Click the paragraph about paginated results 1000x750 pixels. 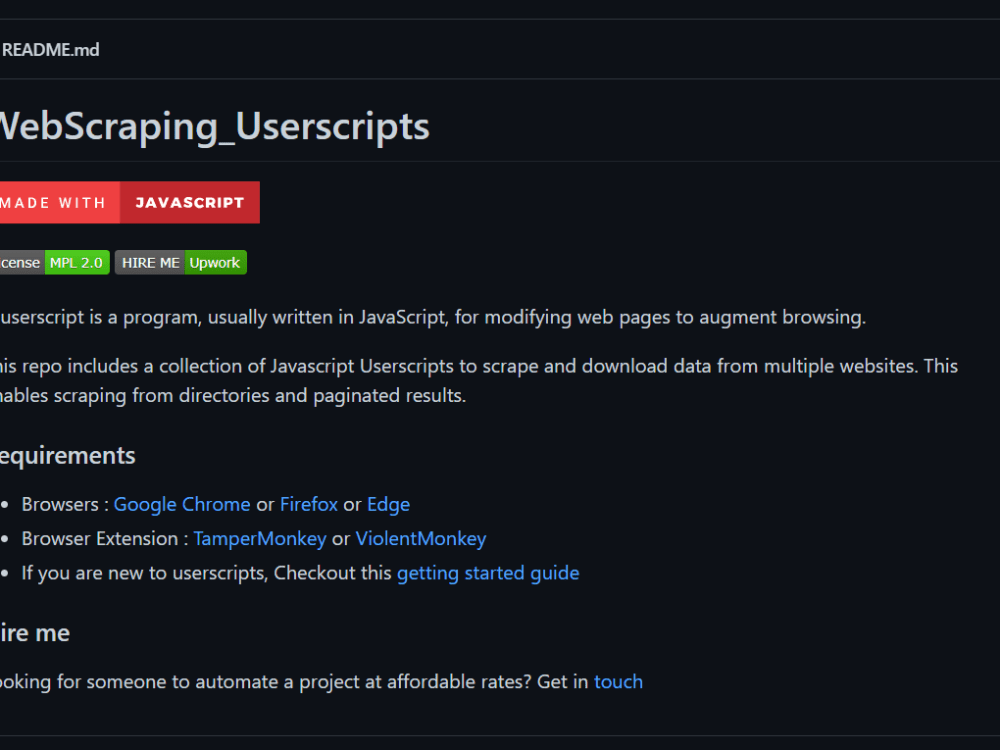[479, 381]
